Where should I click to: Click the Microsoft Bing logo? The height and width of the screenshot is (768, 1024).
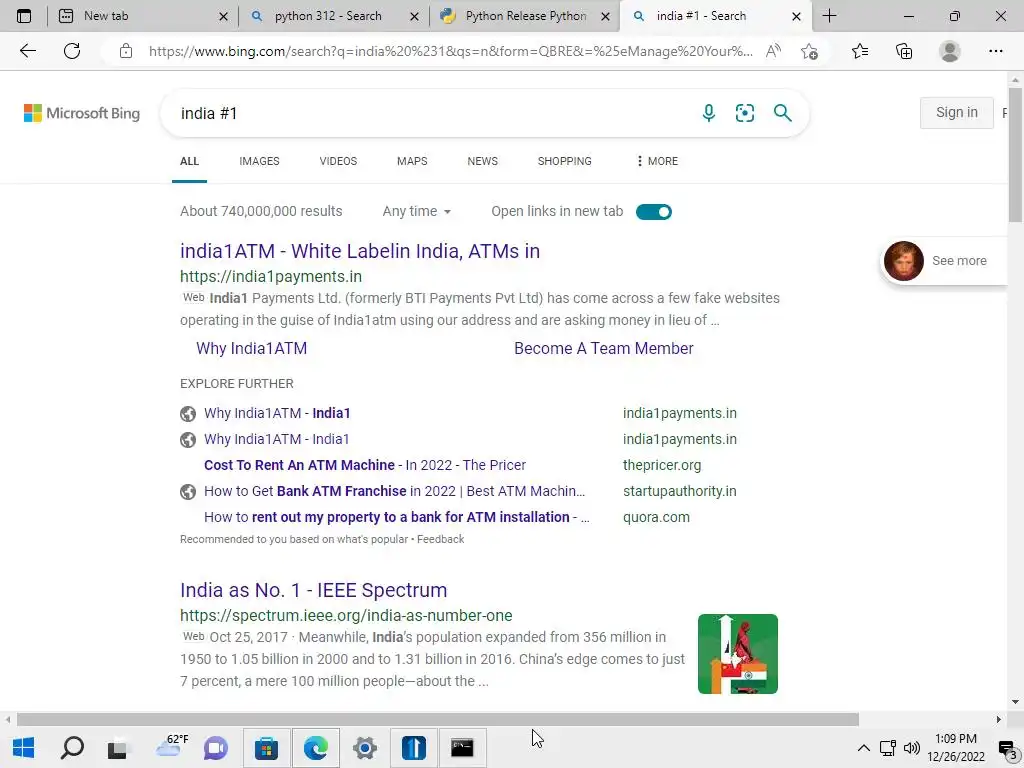point(82,113)
